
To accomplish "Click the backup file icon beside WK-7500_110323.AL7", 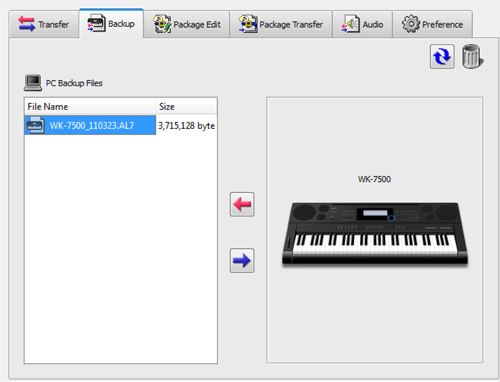I will click(35, 125).
